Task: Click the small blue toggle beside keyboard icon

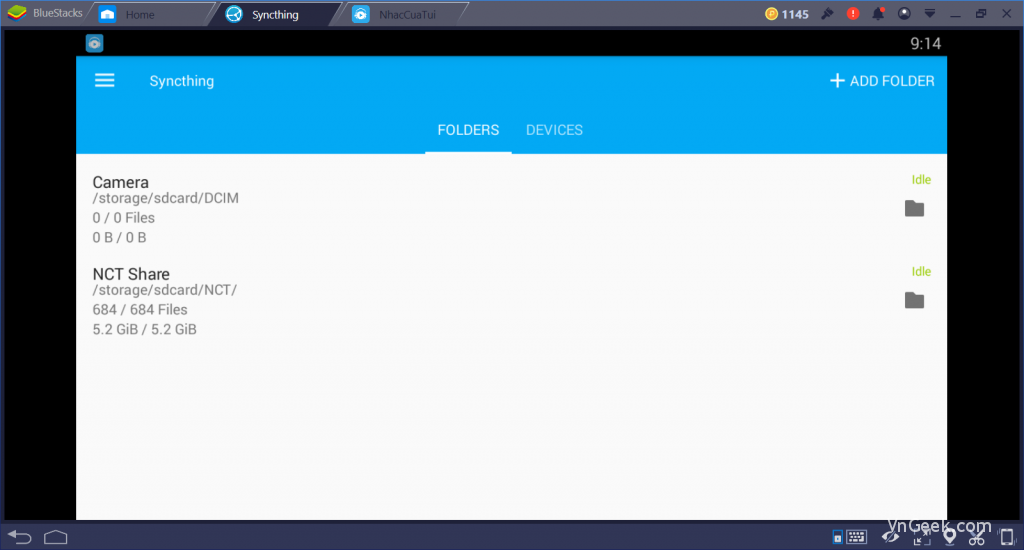Action: [837, 538]
